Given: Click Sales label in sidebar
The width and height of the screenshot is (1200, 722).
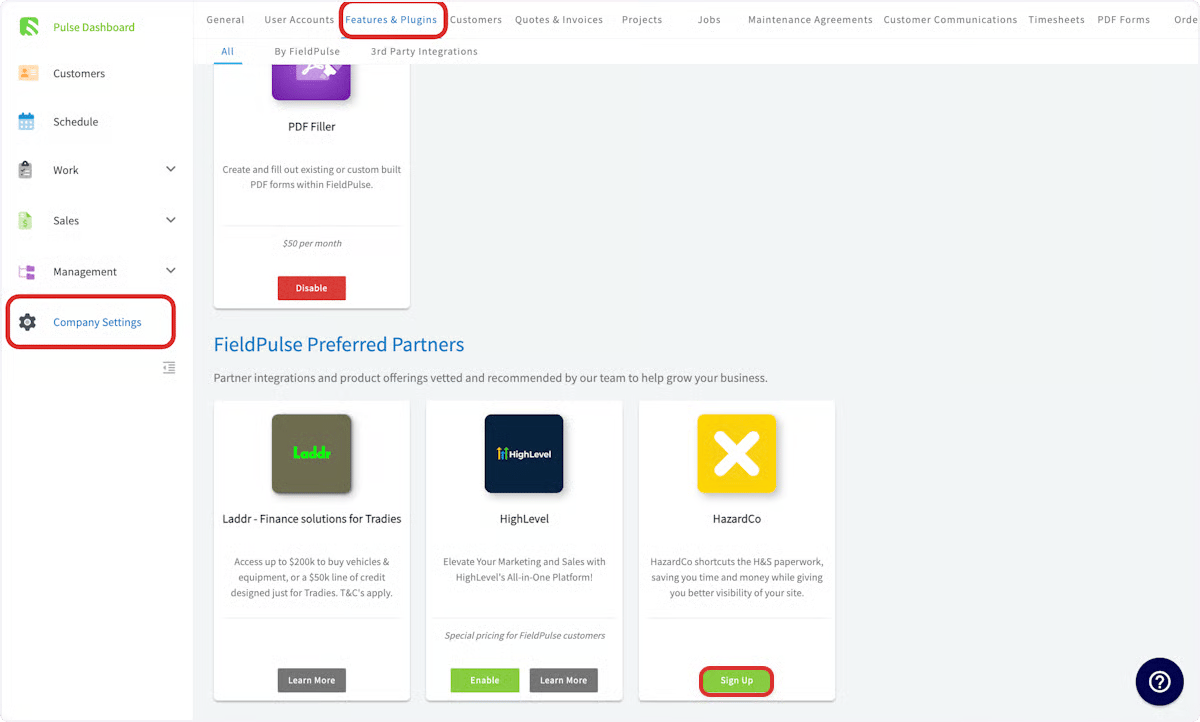Looking at the screenshot, I should (66, 220).
